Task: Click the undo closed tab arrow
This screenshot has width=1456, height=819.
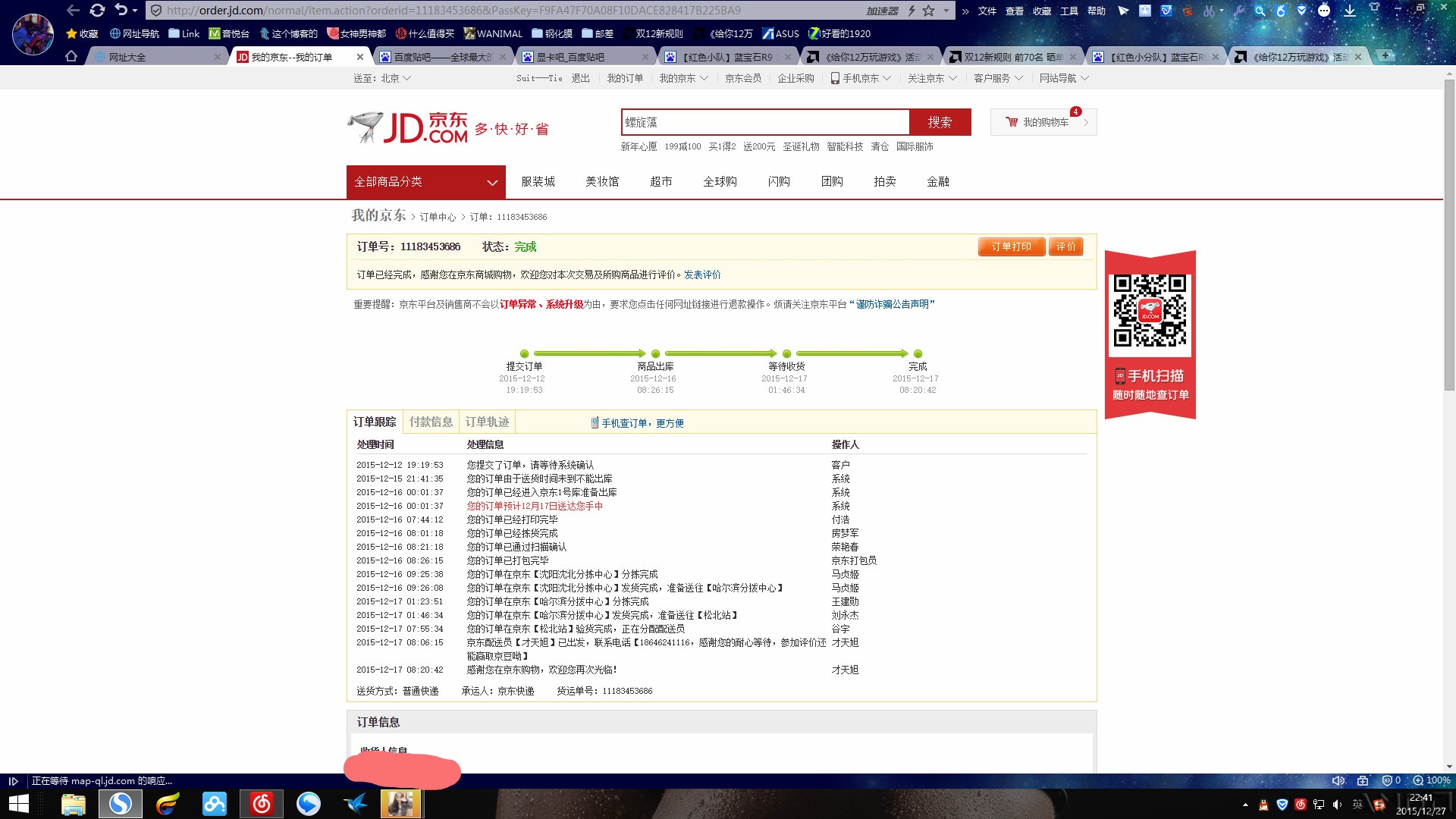Action: coord(121,10)
